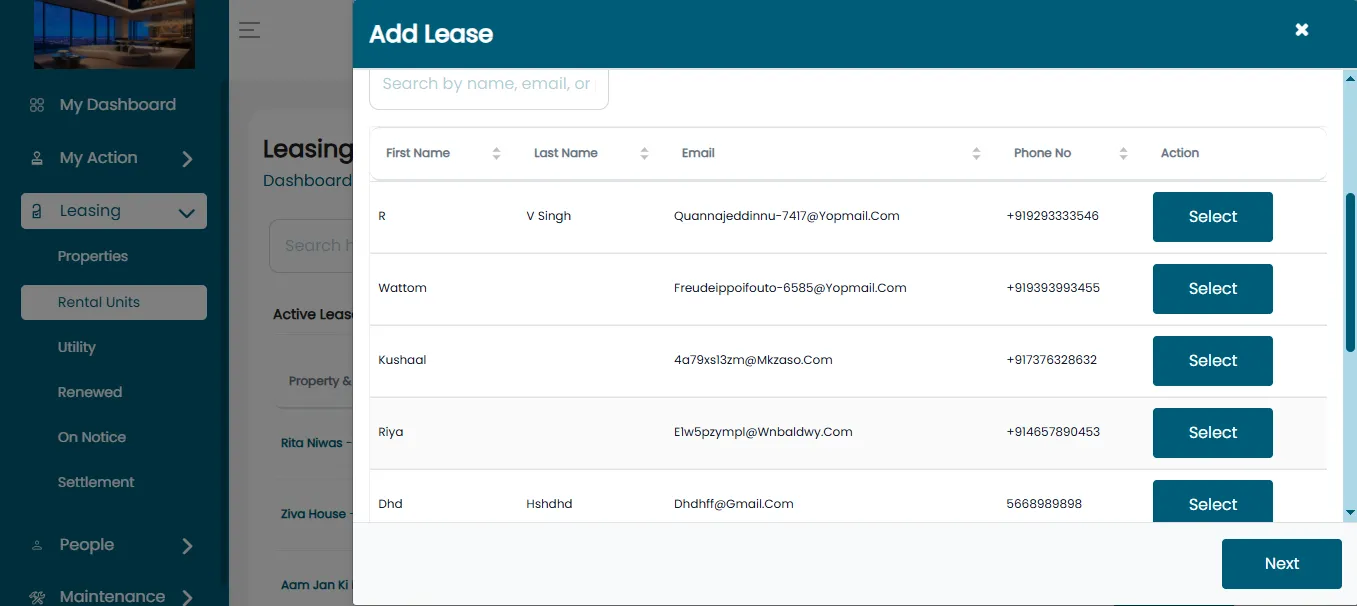Select tenant Wattom

[x=1213, y=289]
